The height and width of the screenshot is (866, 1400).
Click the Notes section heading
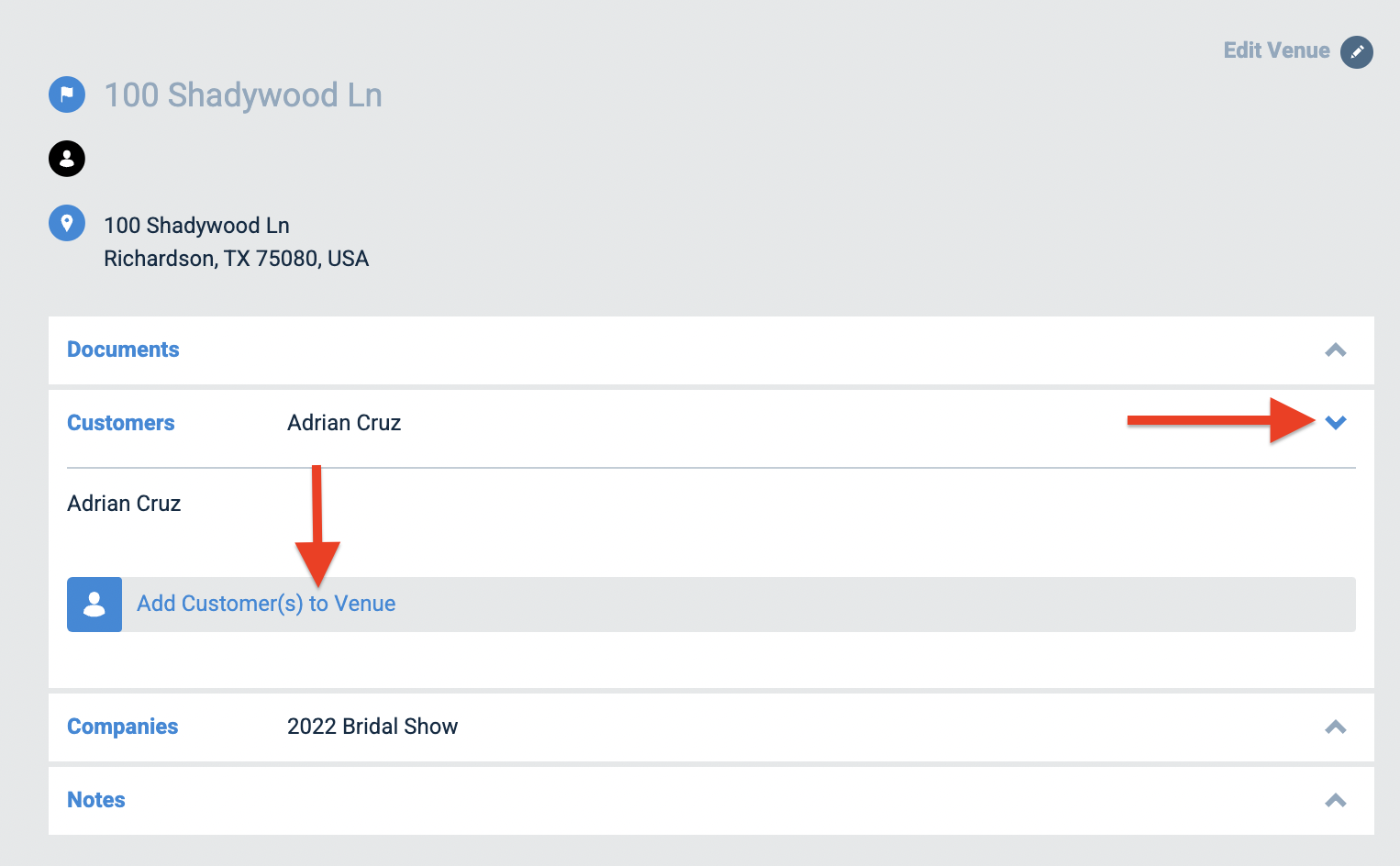tap(96, 800)
